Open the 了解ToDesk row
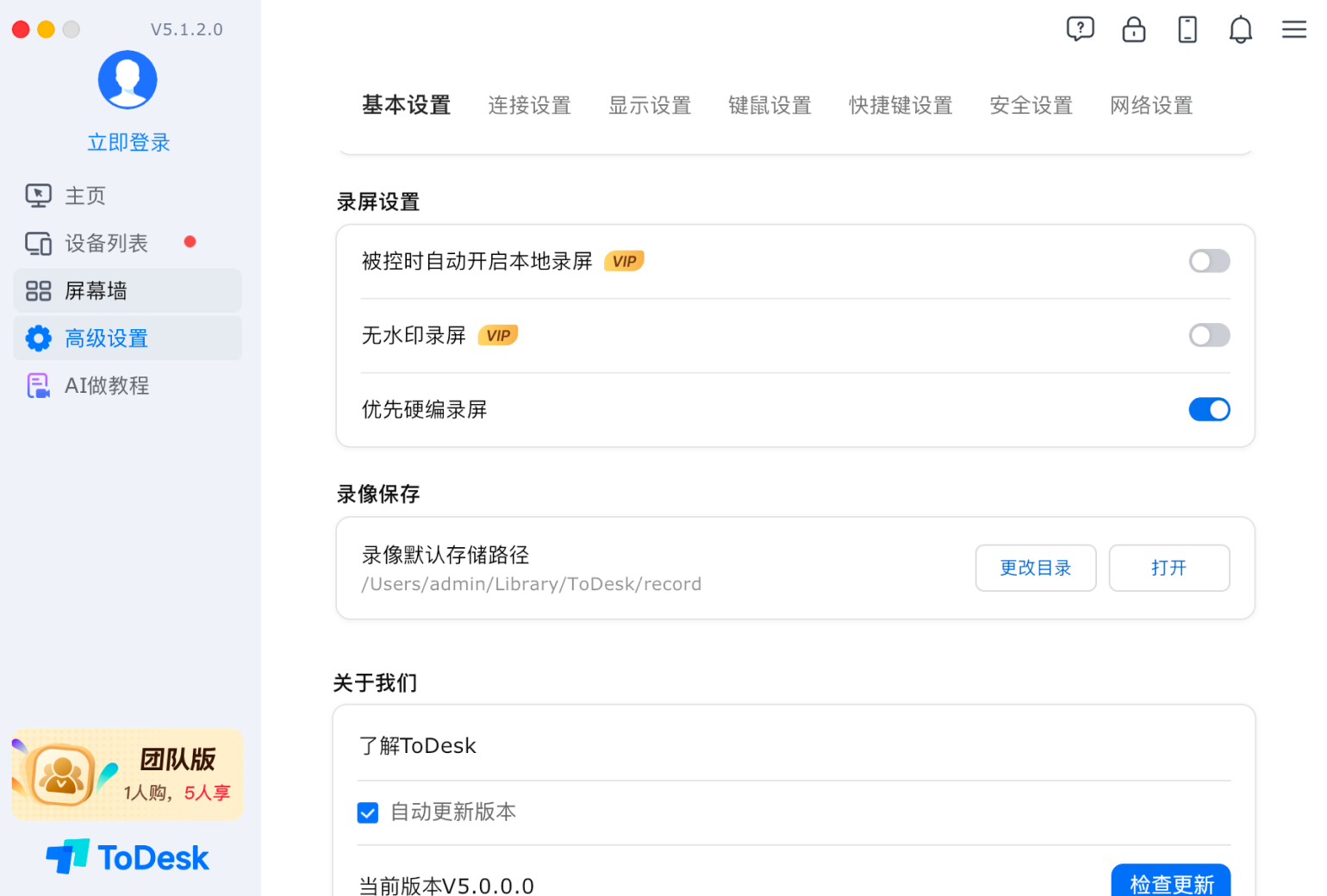The height and width of the screenshot is (896, 1327). tap(794, 745)
